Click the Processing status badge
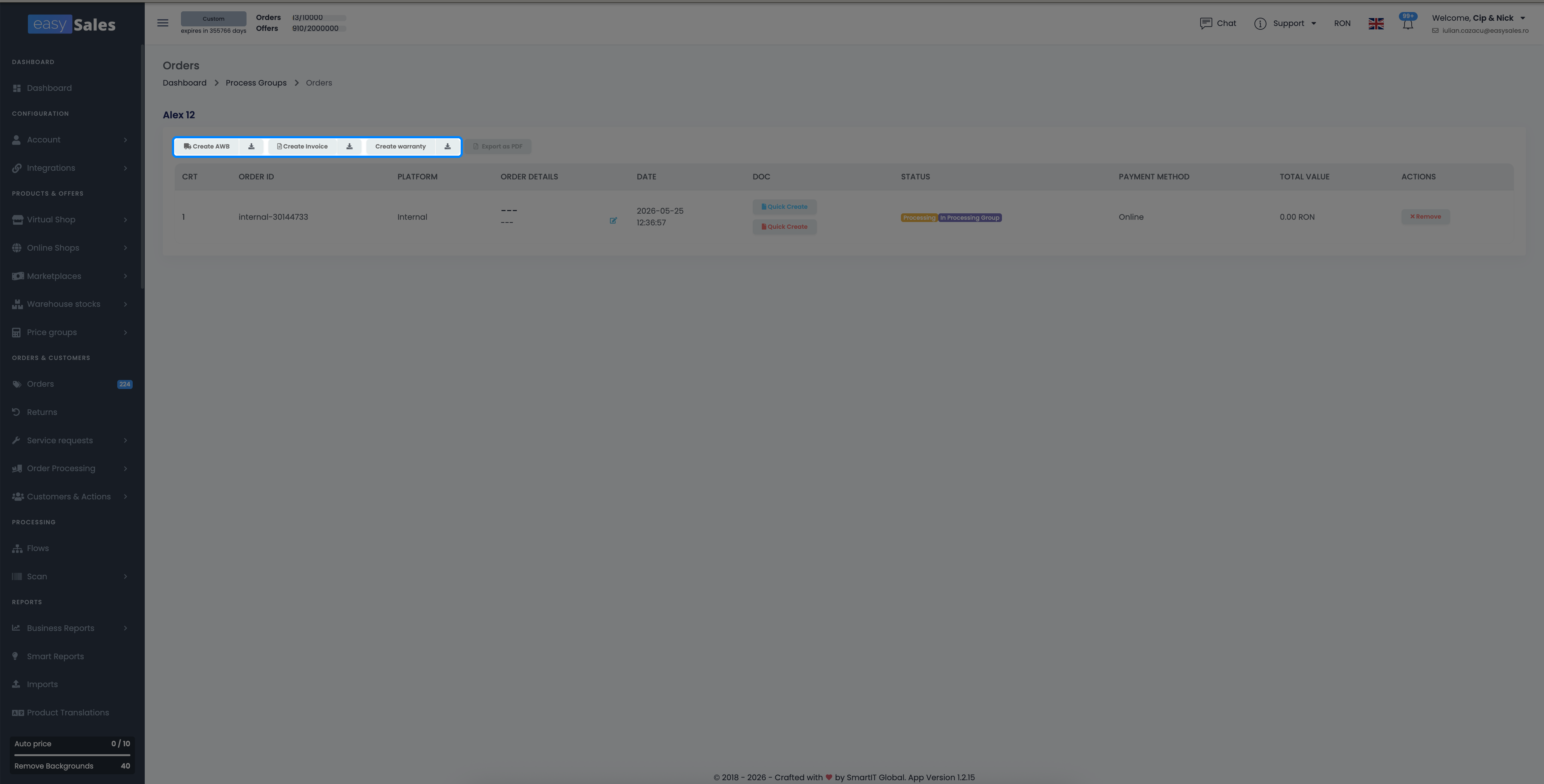1544x784 pixels. tap(919, 217)
